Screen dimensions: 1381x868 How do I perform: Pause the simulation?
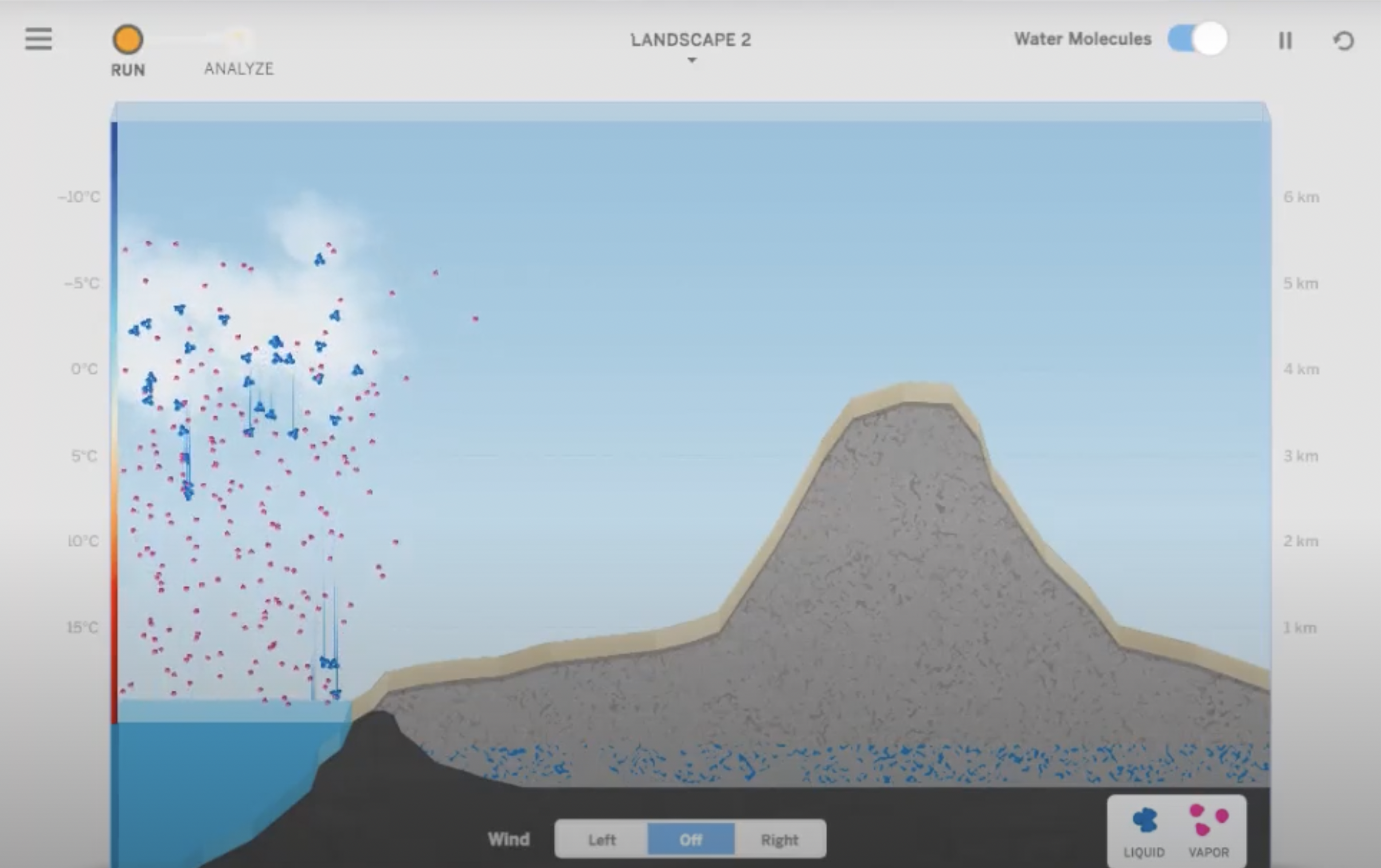click(1285, 41)
